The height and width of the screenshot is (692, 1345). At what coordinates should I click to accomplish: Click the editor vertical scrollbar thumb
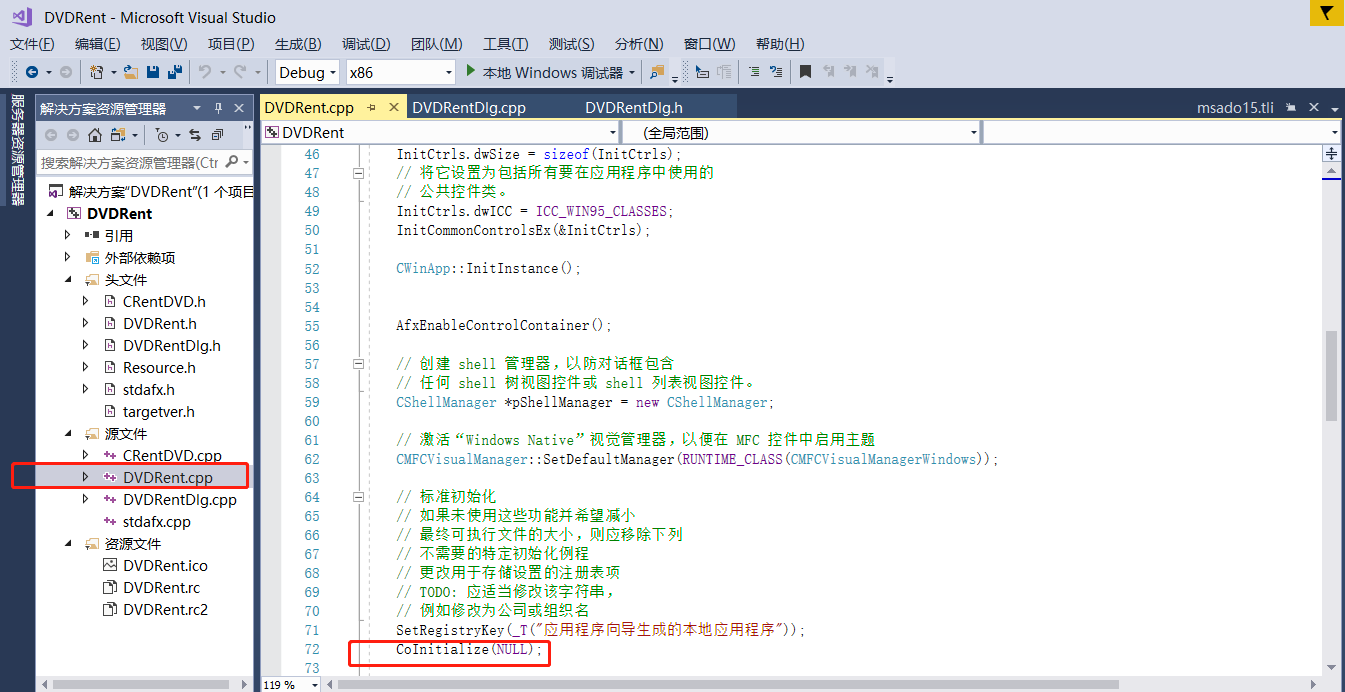[1330, 375]
